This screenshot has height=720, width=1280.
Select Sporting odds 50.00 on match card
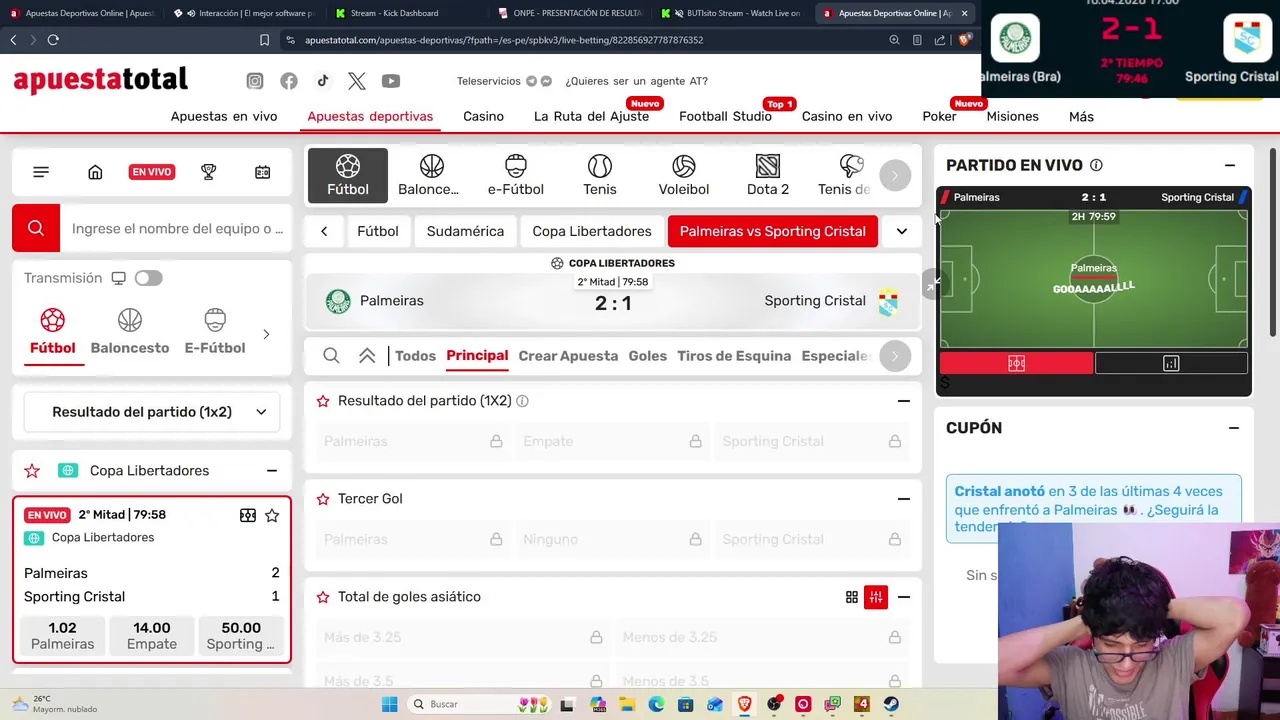tap(241, 636)
